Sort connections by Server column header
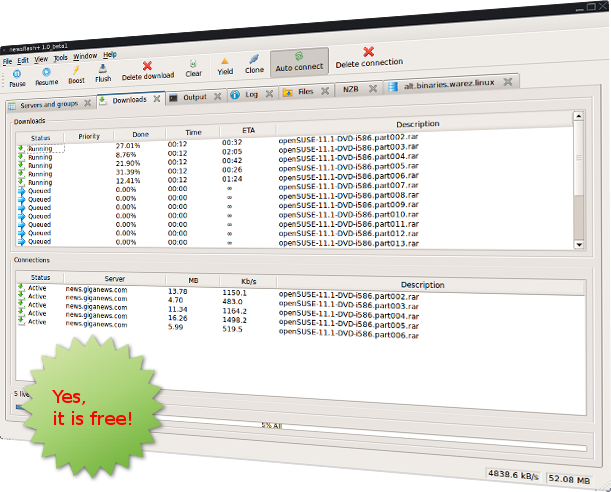Screen dimensions: 611x492 pos(115,279)
